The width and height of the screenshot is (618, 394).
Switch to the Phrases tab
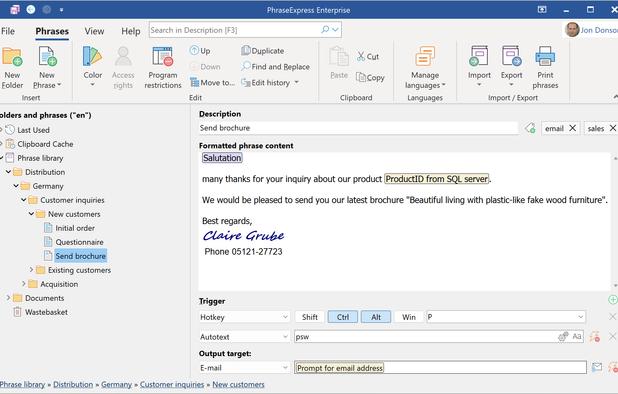pyautogui.click(x=52, y=31)
